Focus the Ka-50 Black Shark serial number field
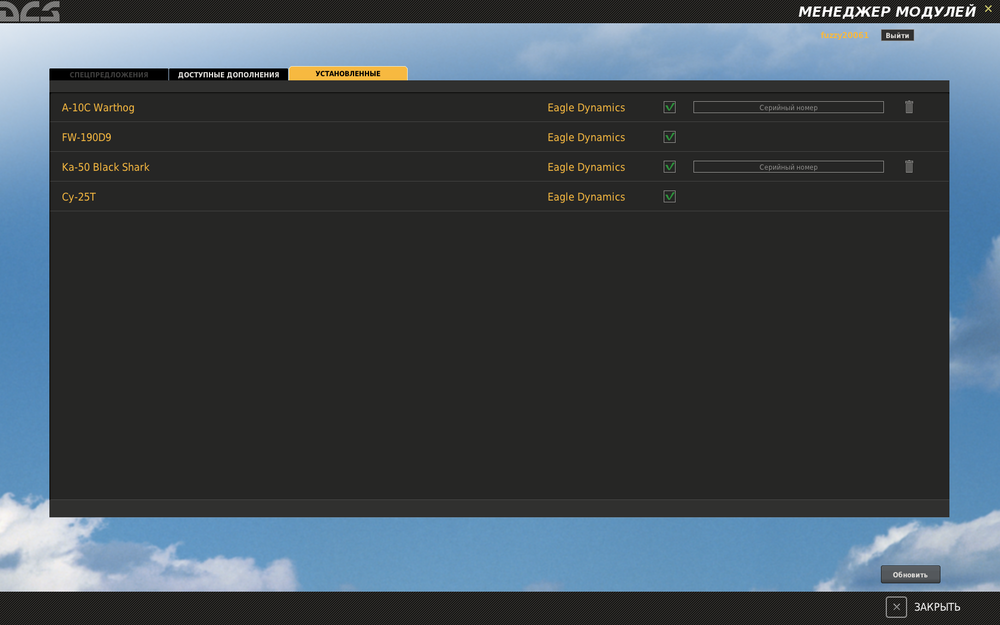 click(x=788, y=166)
